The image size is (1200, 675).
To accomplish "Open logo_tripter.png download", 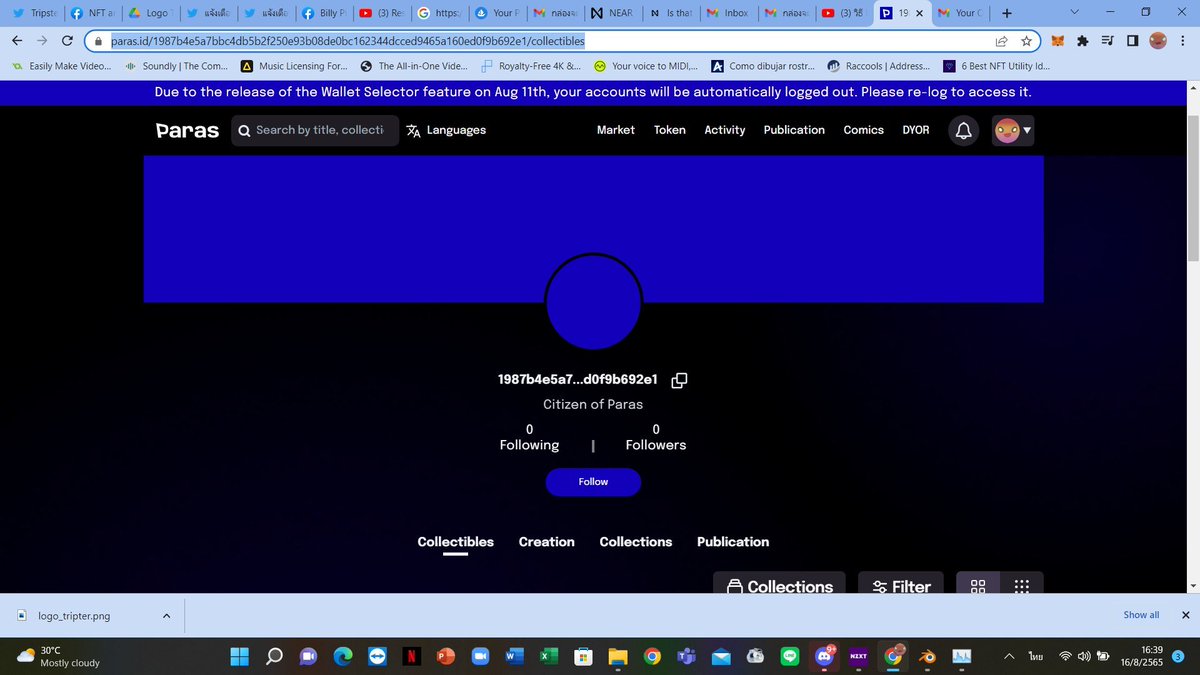I will [74, 616].
